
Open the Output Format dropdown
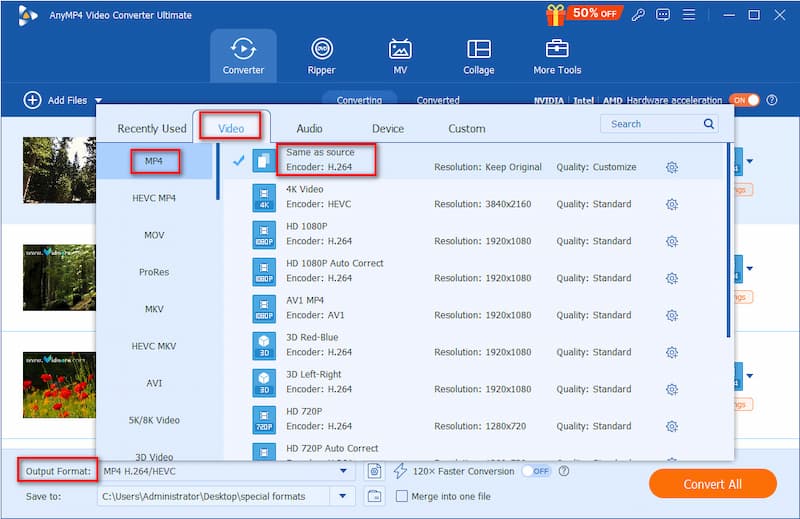point(343,471)
